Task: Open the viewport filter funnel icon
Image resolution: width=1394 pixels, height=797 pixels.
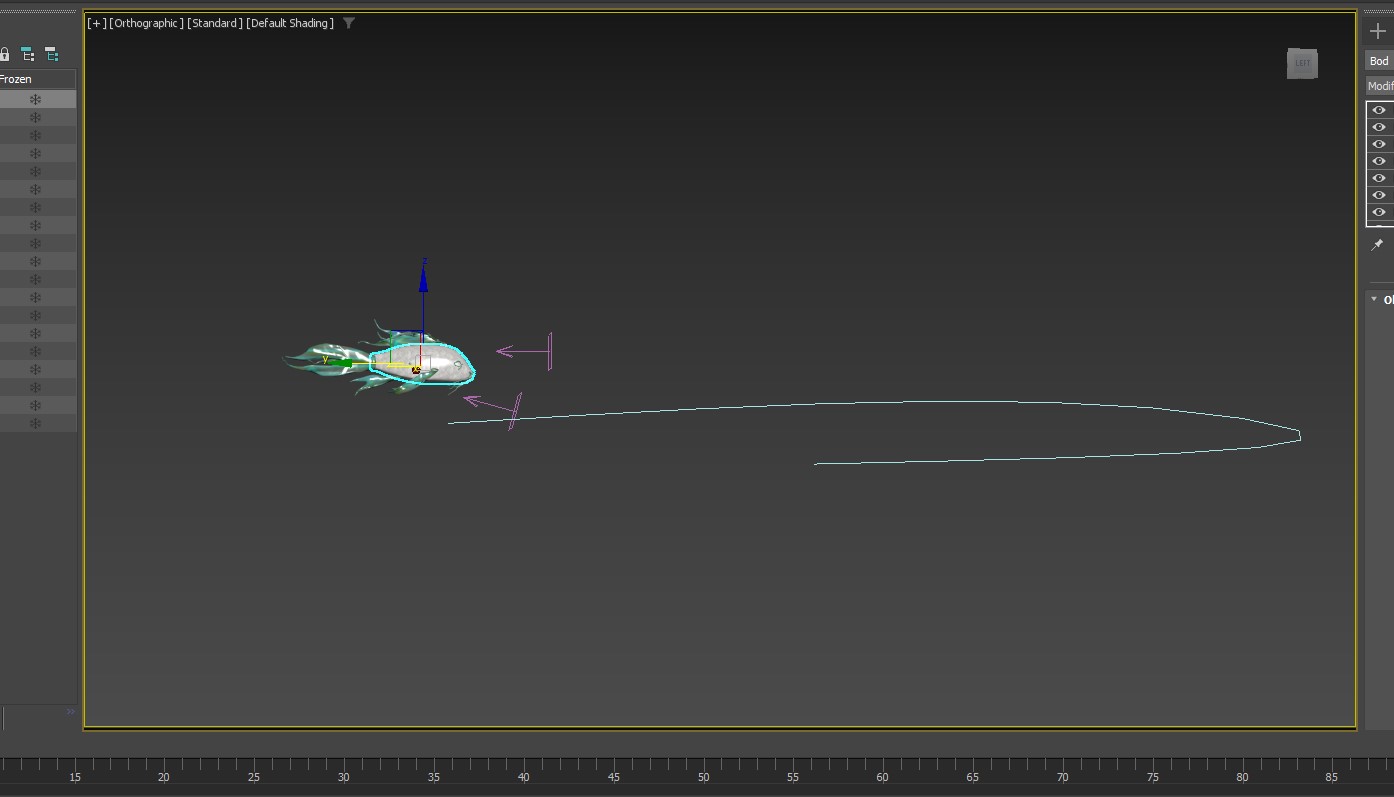Action: click(348, 22)
